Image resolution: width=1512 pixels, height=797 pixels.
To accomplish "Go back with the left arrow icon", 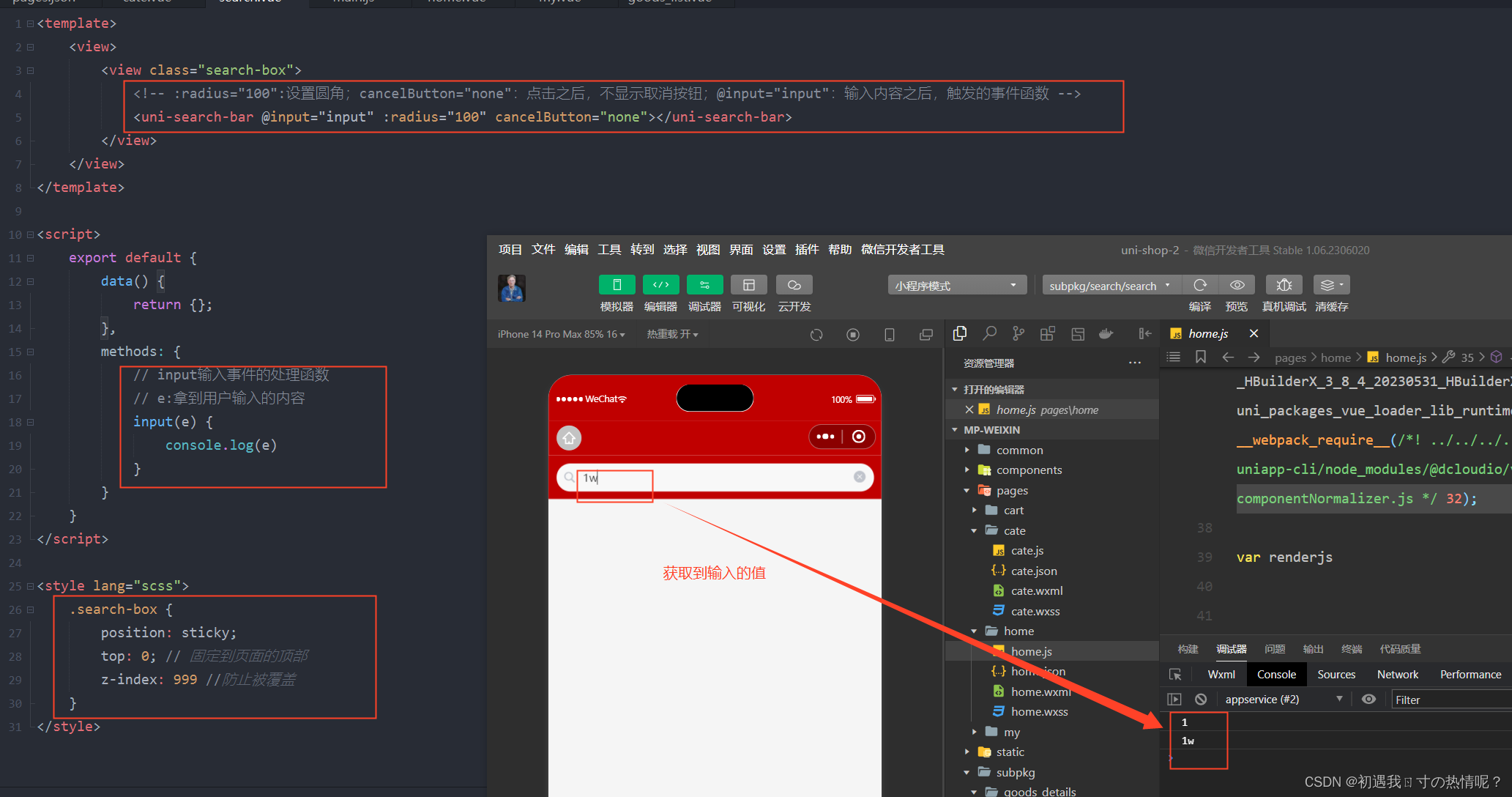I will pos(1228,357).
